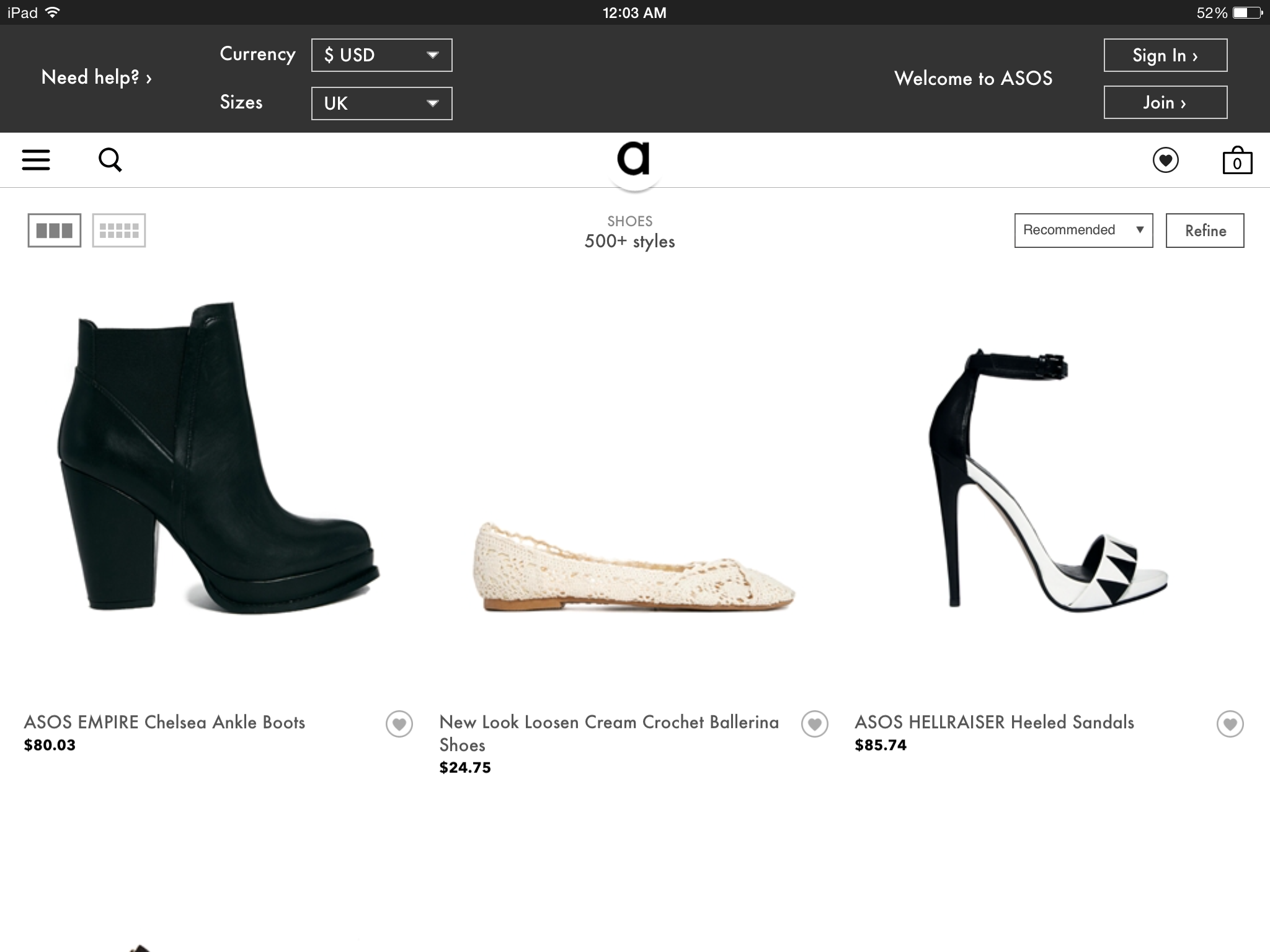Tap the 12:03 AM clock
The width and height of the screenshot is (1270, 952).
[x=634, y=12]
